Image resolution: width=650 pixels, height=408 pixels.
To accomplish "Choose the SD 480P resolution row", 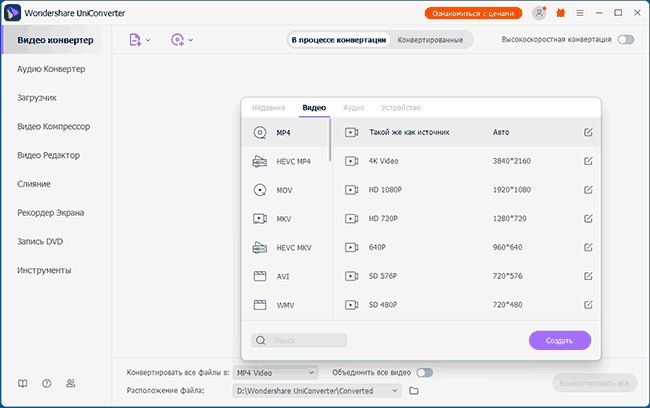I will pyautogui.click(x=467, y=305).
